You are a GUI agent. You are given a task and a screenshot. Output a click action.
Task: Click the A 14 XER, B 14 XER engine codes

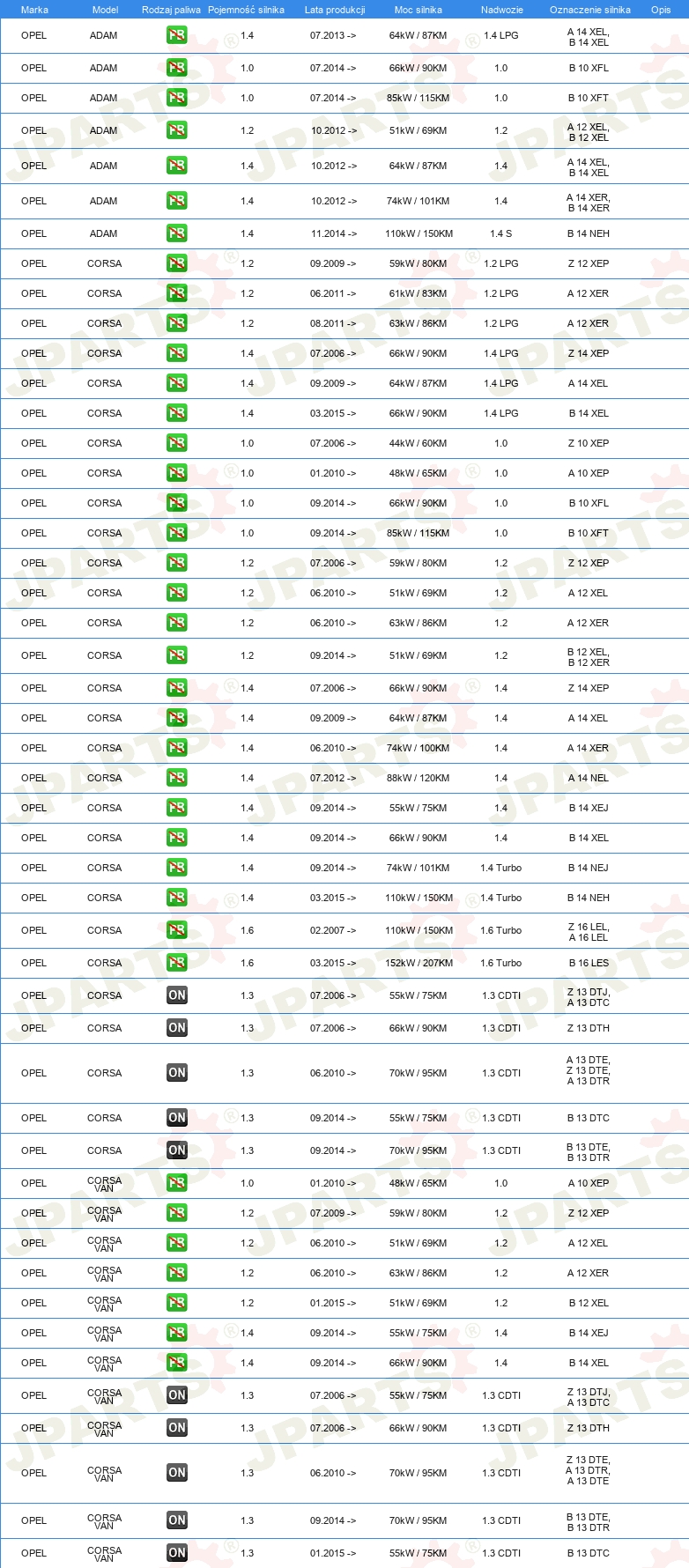[589, 203]
